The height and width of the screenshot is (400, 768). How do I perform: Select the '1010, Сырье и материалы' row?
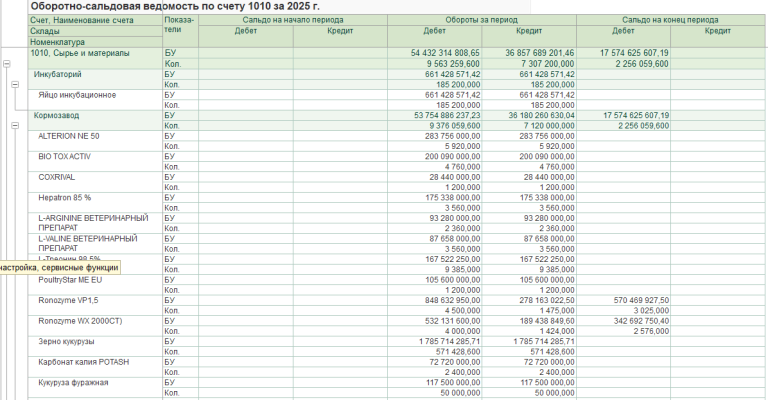[80, 53]
